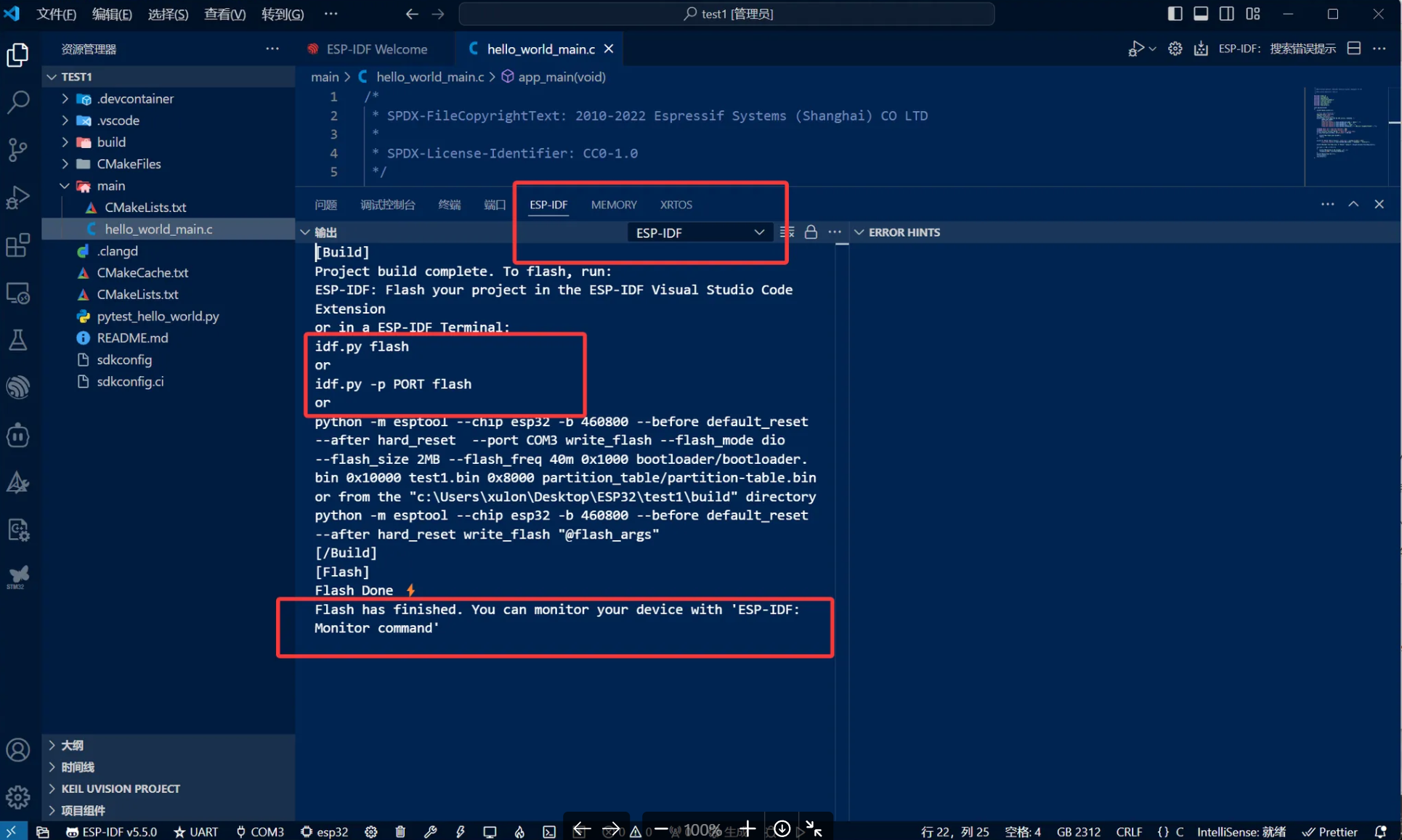Select the esp32 target in the status bar

pos(324,831)
